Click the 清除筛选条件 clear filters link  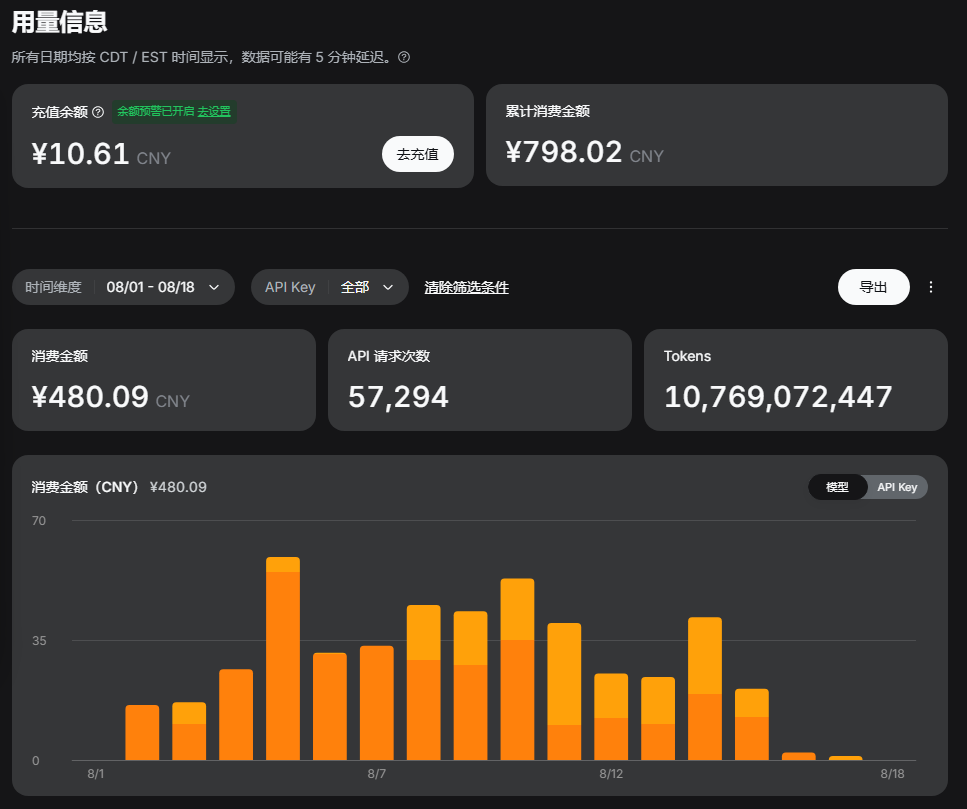pos(466,287)
